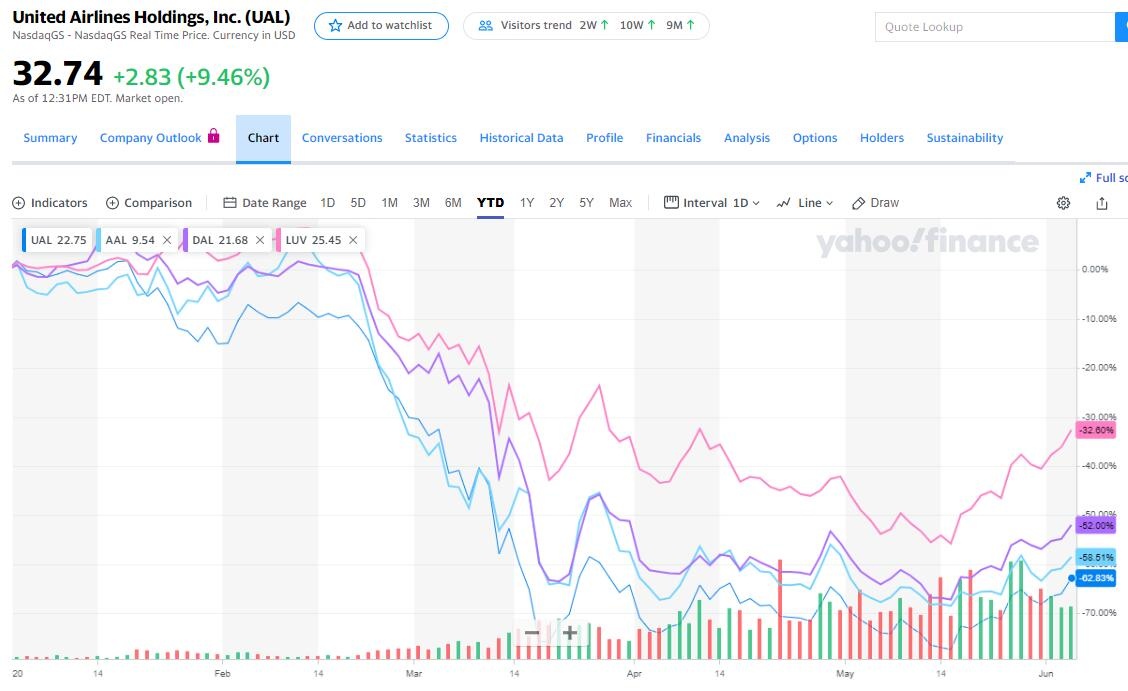Click the share chart icon
Screen dimensions: 1128x691
click(x=1102, y=203)
